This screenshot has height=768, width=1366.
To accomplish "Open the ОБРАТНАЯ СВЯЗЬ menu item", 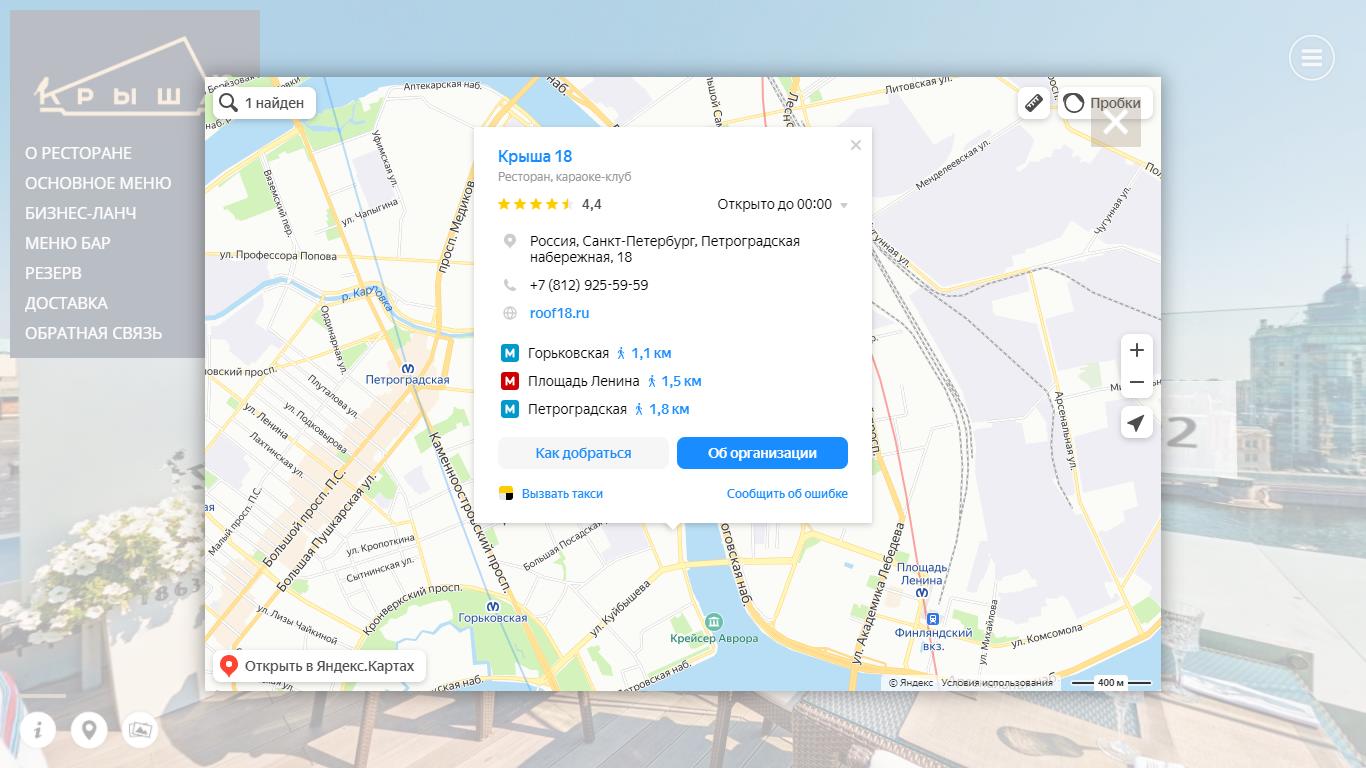I will (93, 333).
